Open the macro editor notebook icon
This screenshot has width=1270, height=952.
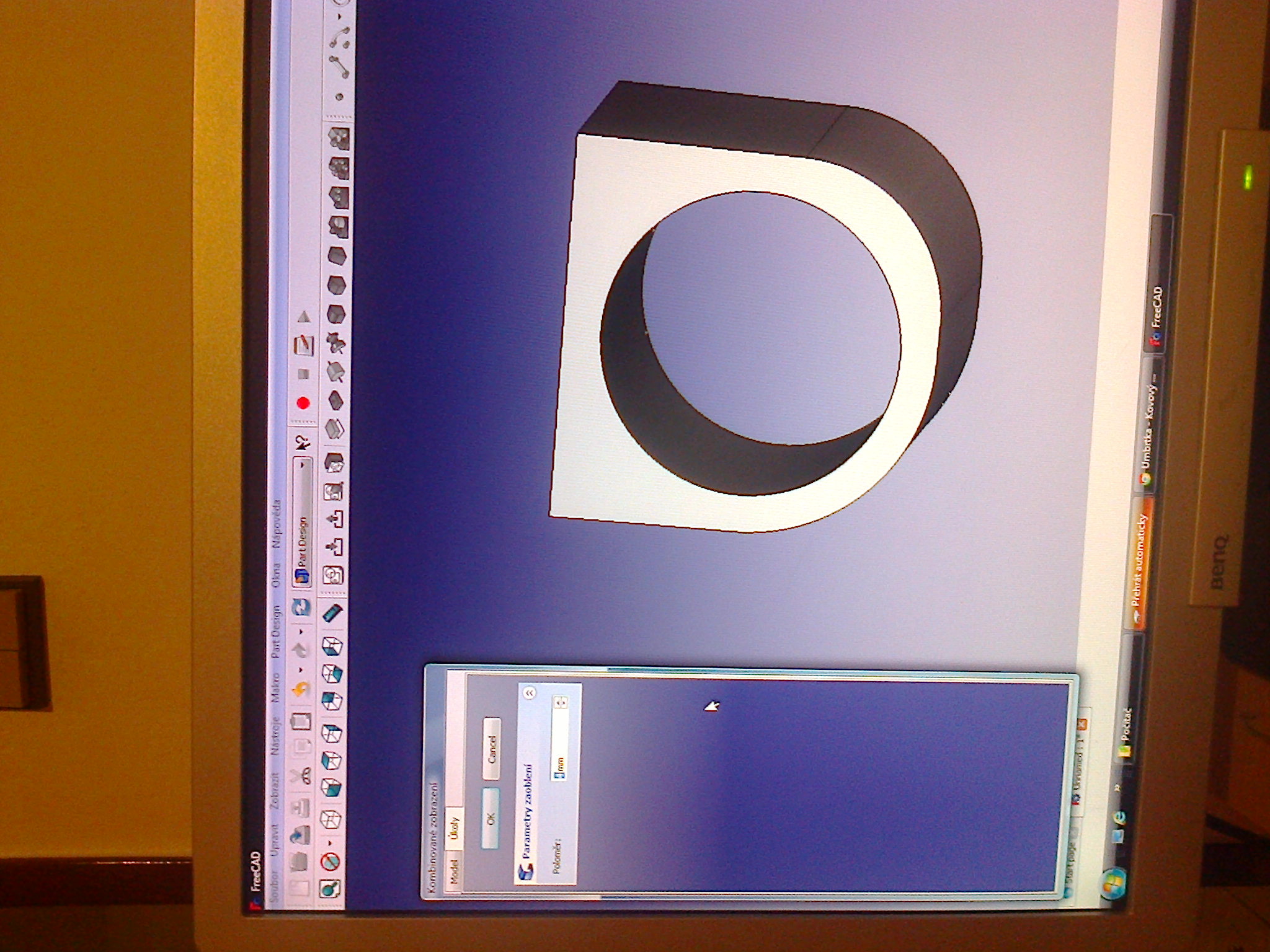(304, 345)
